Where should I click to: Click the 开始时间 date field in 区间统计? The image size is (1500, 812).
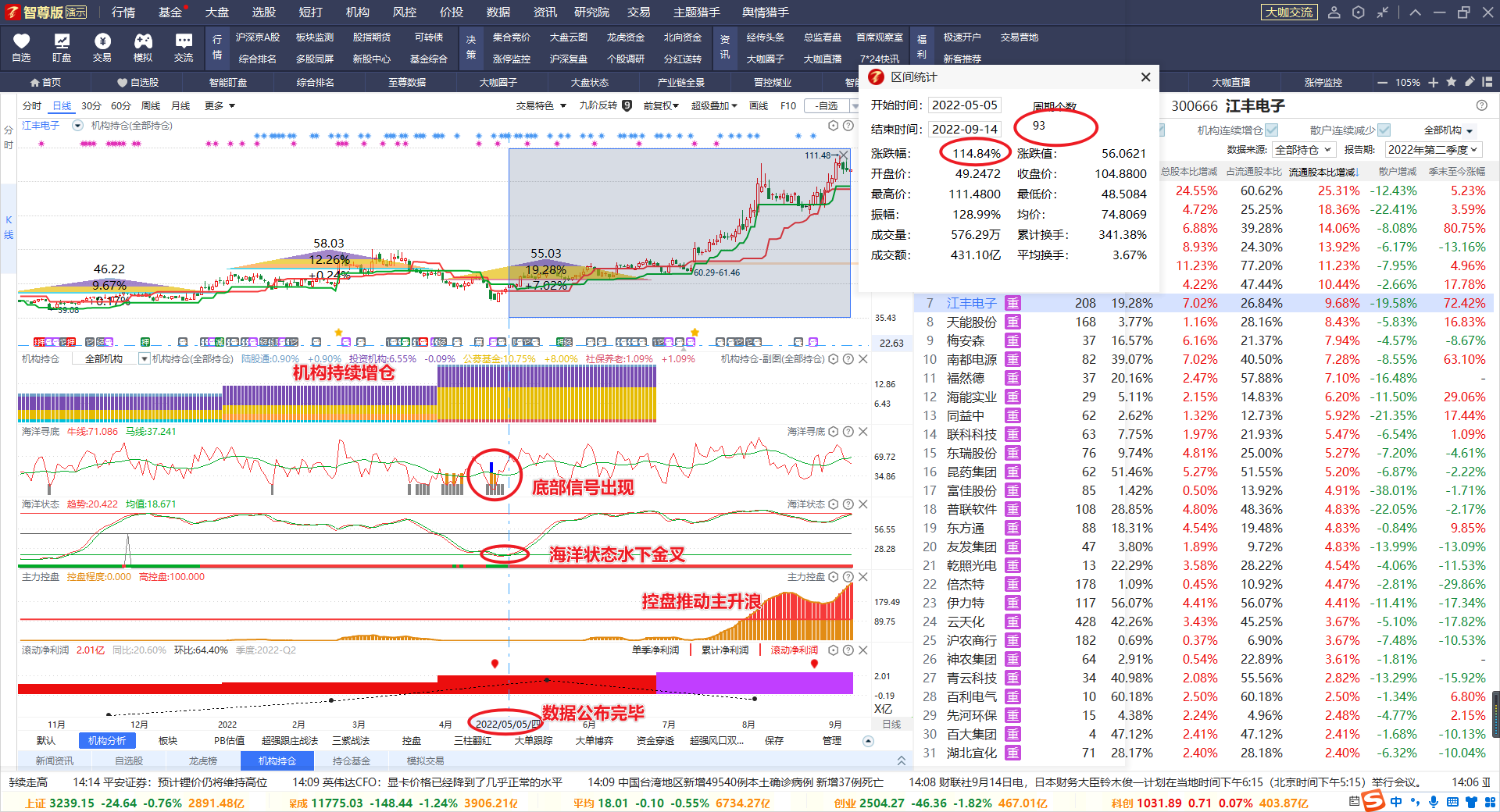pos(965,105)
